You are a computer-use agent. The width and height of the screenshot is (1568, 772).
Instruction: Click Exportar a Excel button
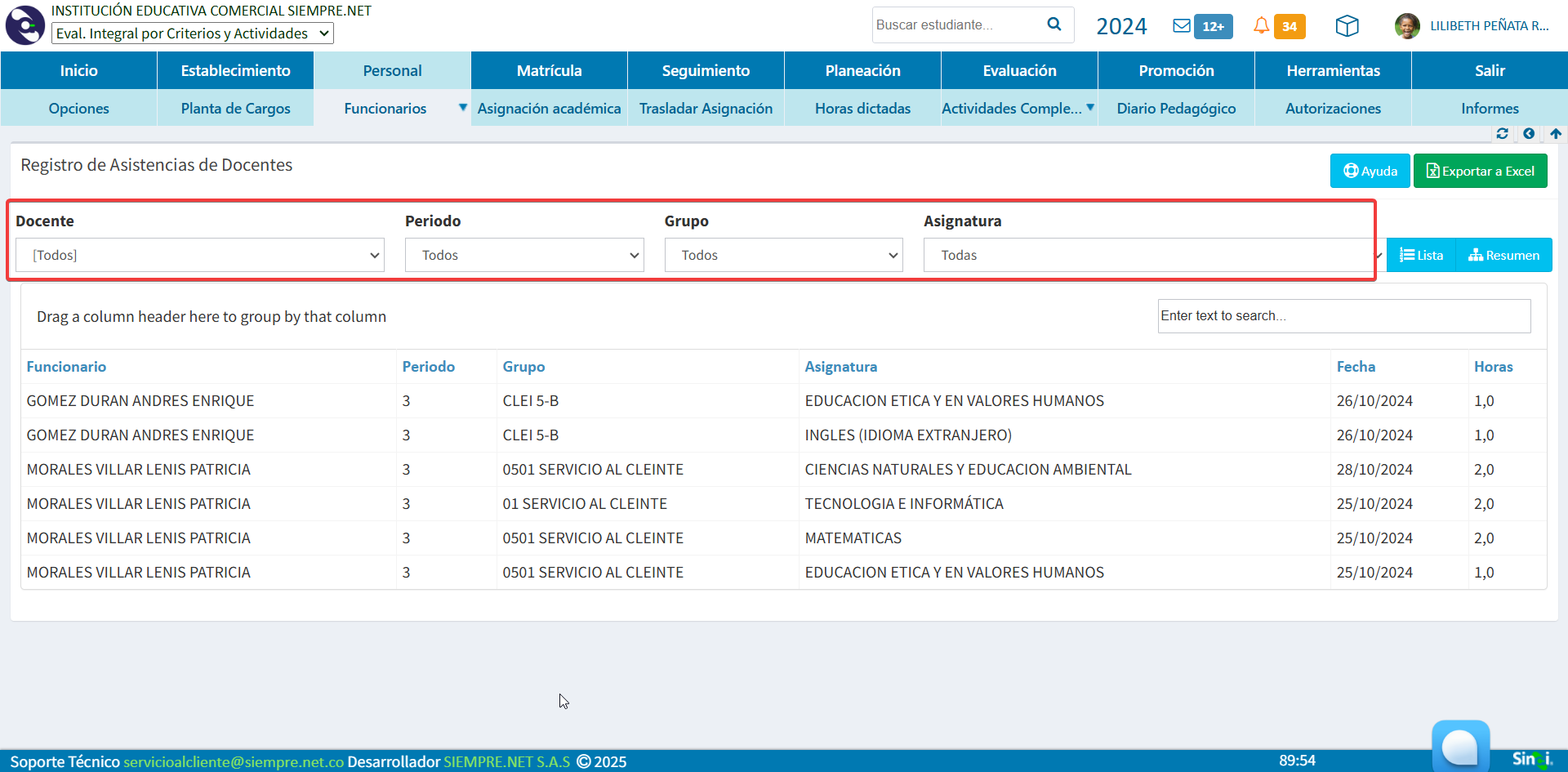(1480, 171)
